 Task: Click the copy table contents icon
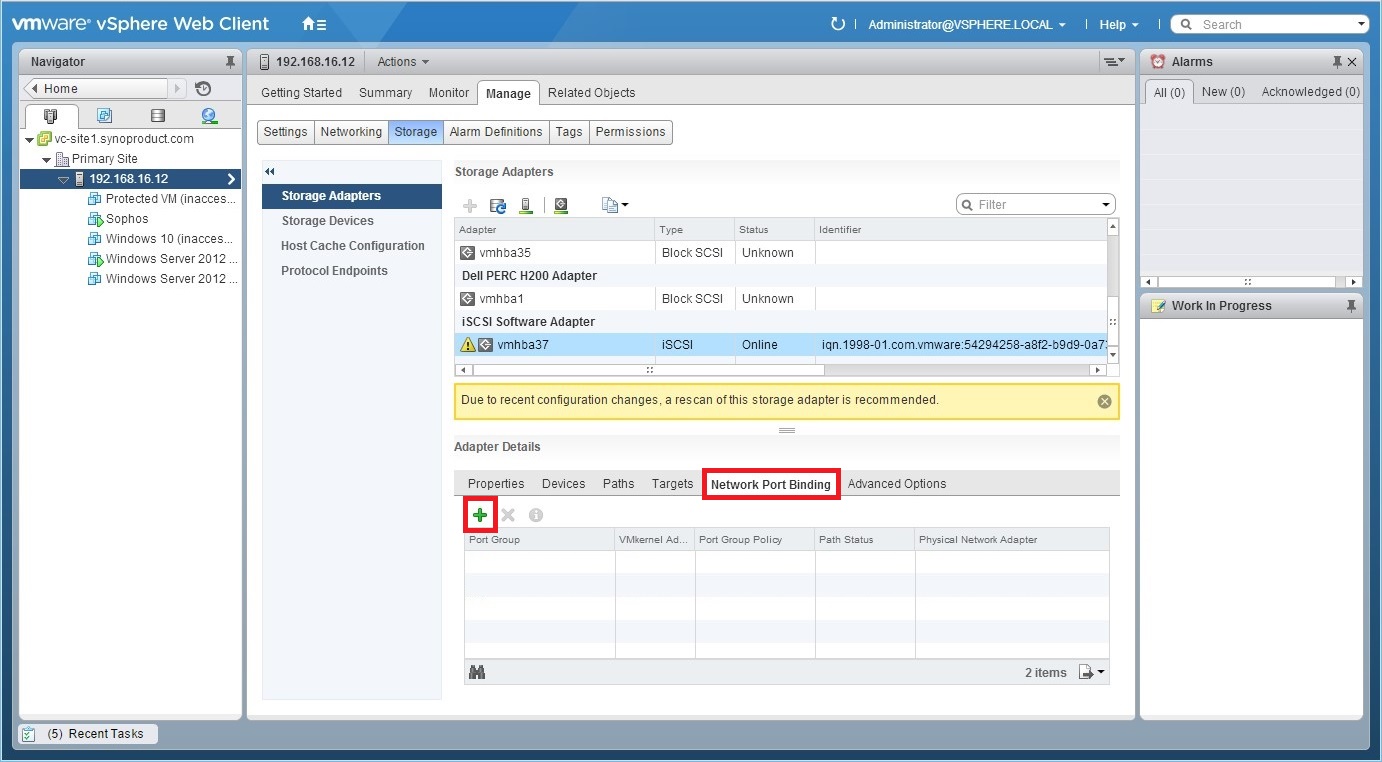tap(609, 204)
